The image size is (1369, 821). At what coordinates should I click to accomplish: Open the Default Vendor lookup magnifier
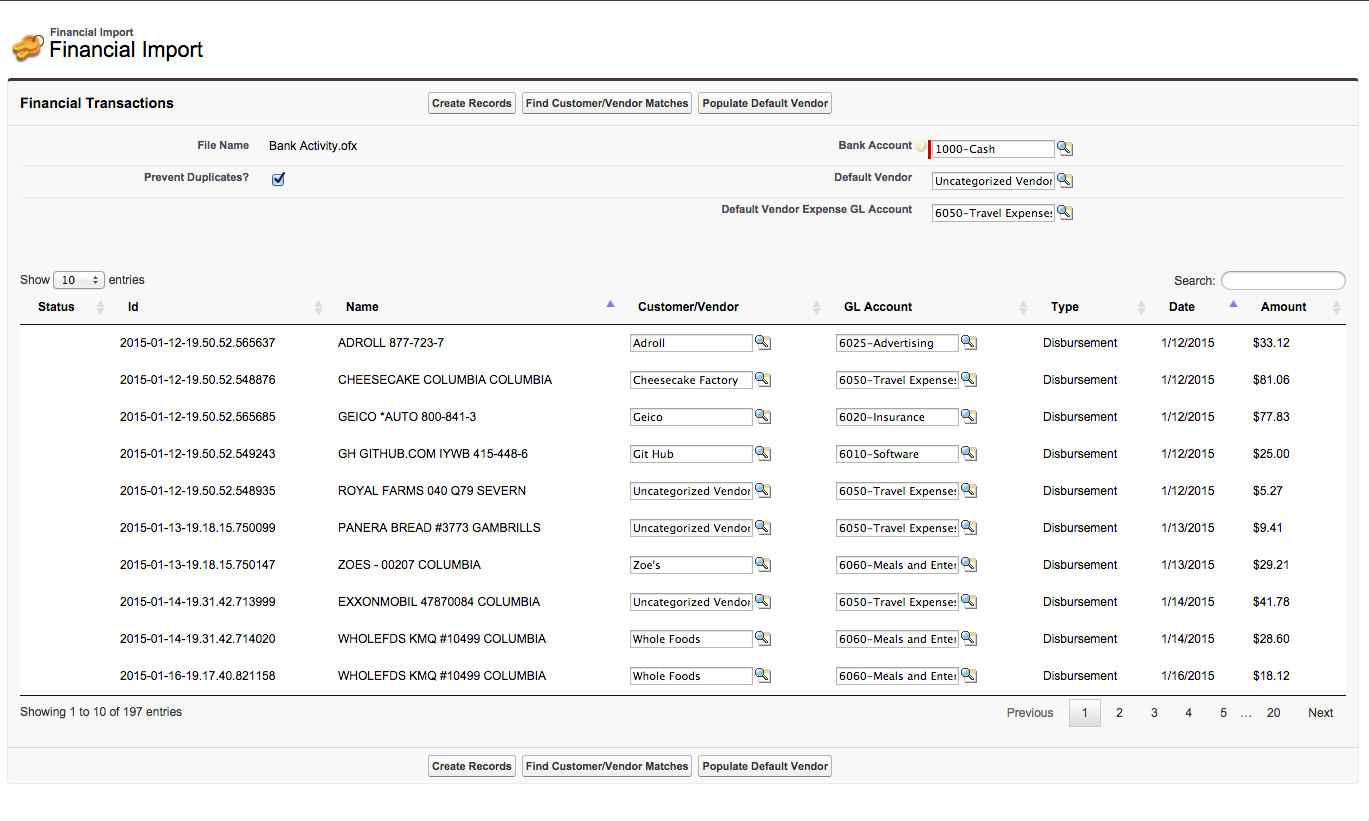click(1064, 180)
